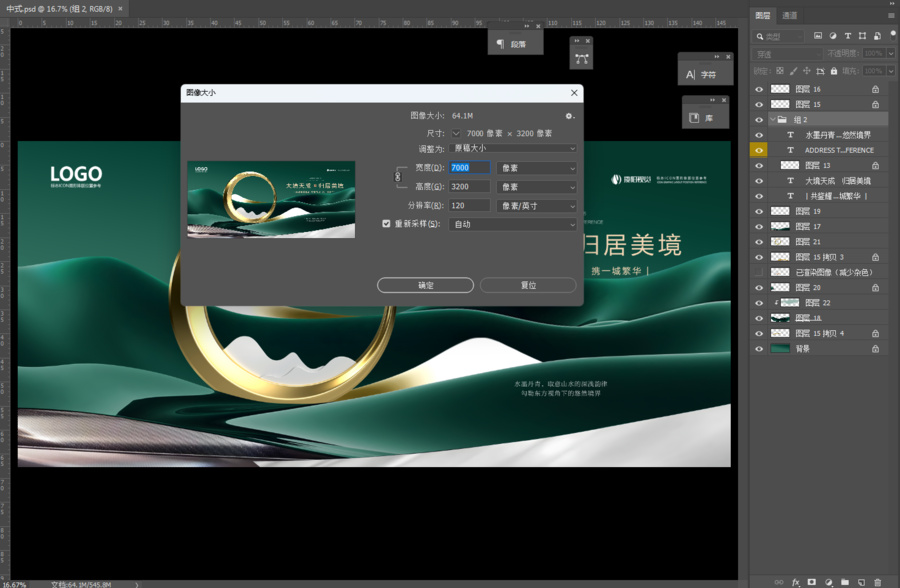Image resolution: width=900 pixels, height=588 pixels.
Task: Click the height input field showing 3200
Action: pos(470,187)
